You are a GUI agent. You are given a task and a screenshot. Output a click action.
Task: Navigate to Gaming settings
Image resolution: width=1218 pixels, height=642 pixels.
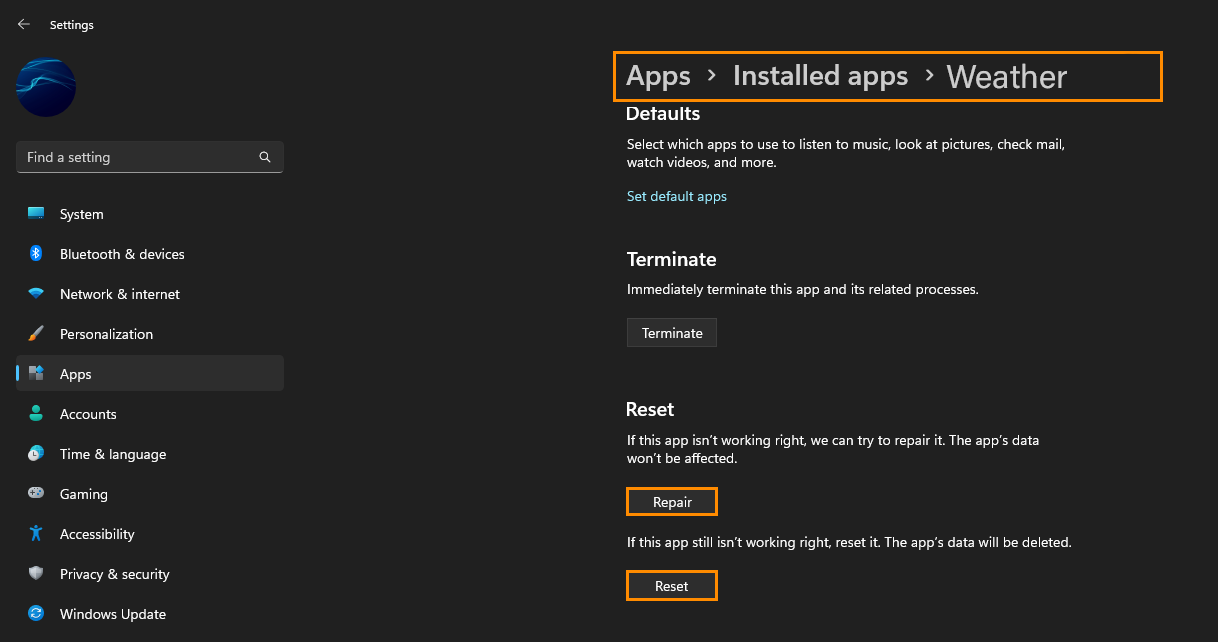[150, 494]
